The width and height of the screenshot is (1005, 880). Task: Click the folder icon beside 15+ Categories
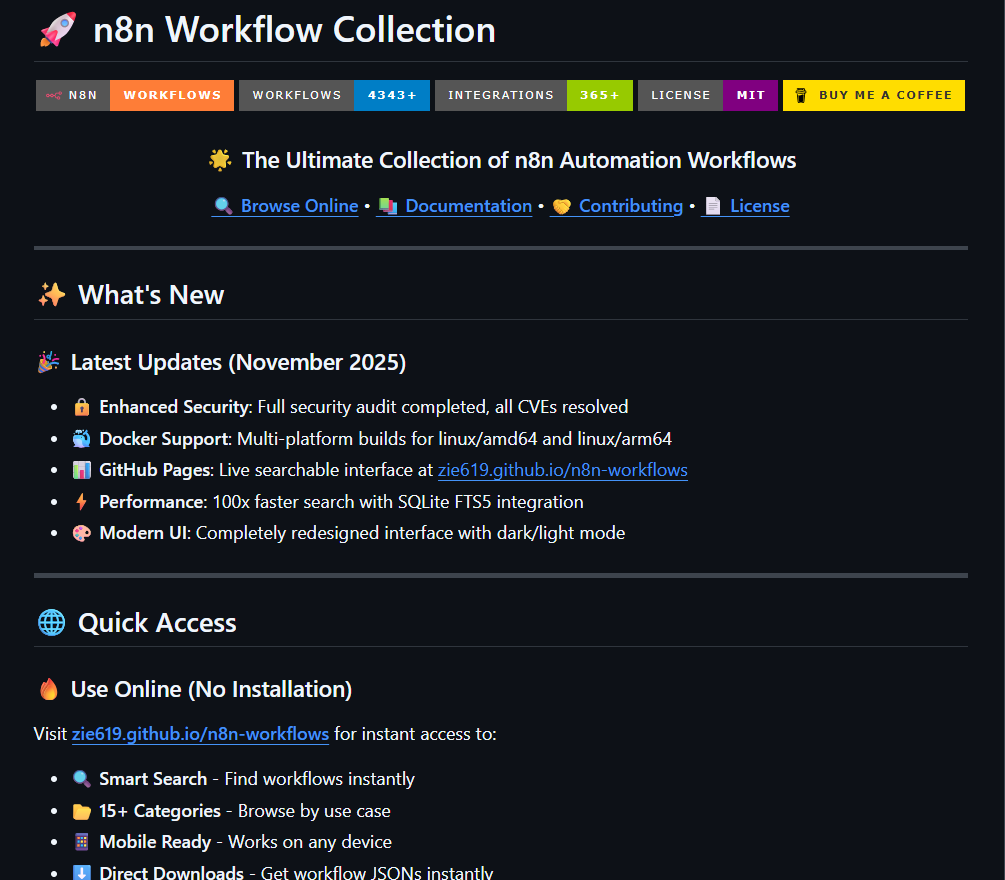[81, 811]
